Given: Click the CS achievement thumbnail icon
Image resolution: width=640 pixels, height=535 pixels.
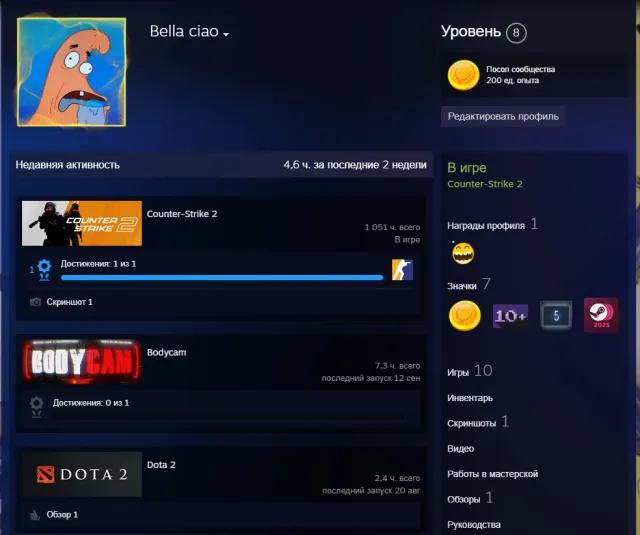Looking at the screenshot, I should tap(402, 270).
